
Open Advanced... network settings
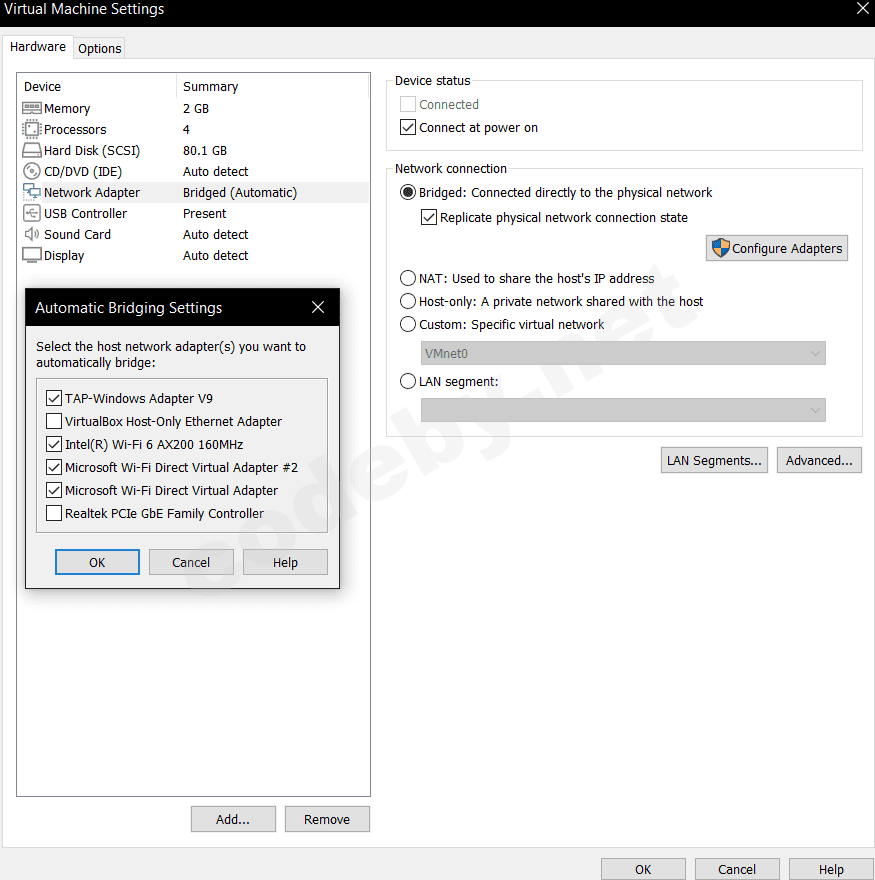click(x=819, y=460)
